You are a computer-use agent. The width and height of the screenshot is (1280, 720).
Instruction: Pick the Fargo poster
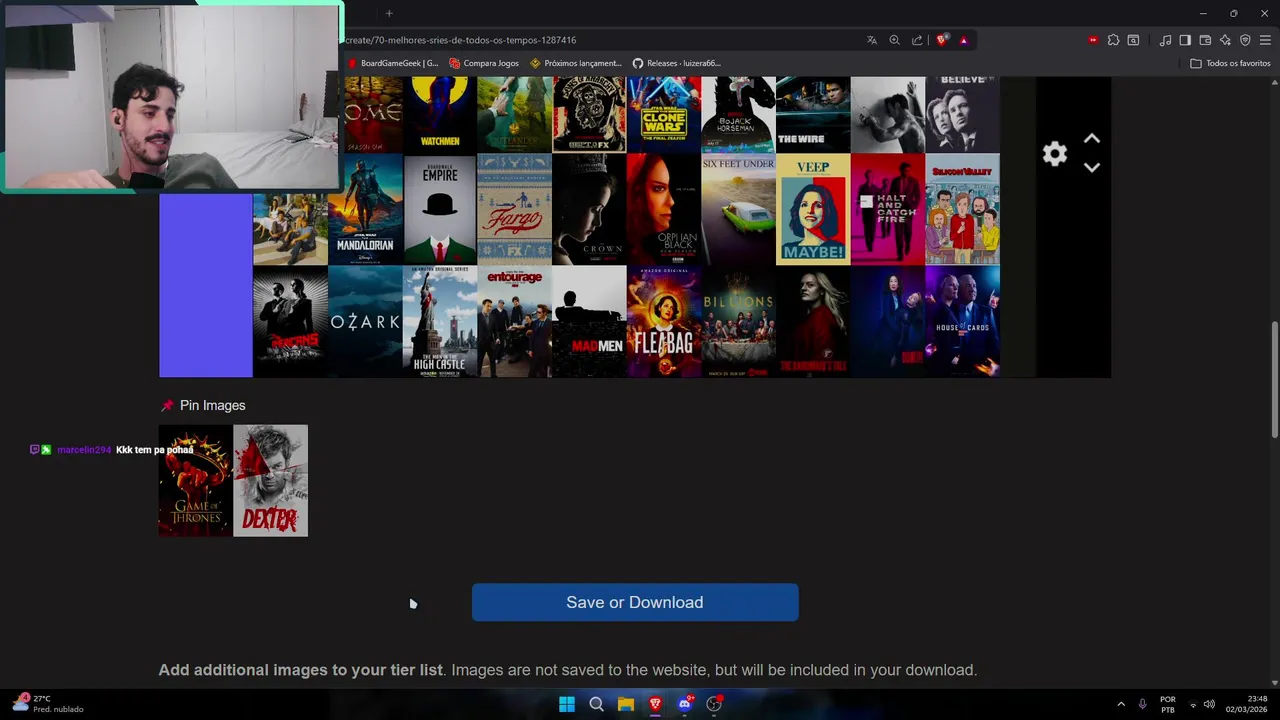tap(514, 209)
